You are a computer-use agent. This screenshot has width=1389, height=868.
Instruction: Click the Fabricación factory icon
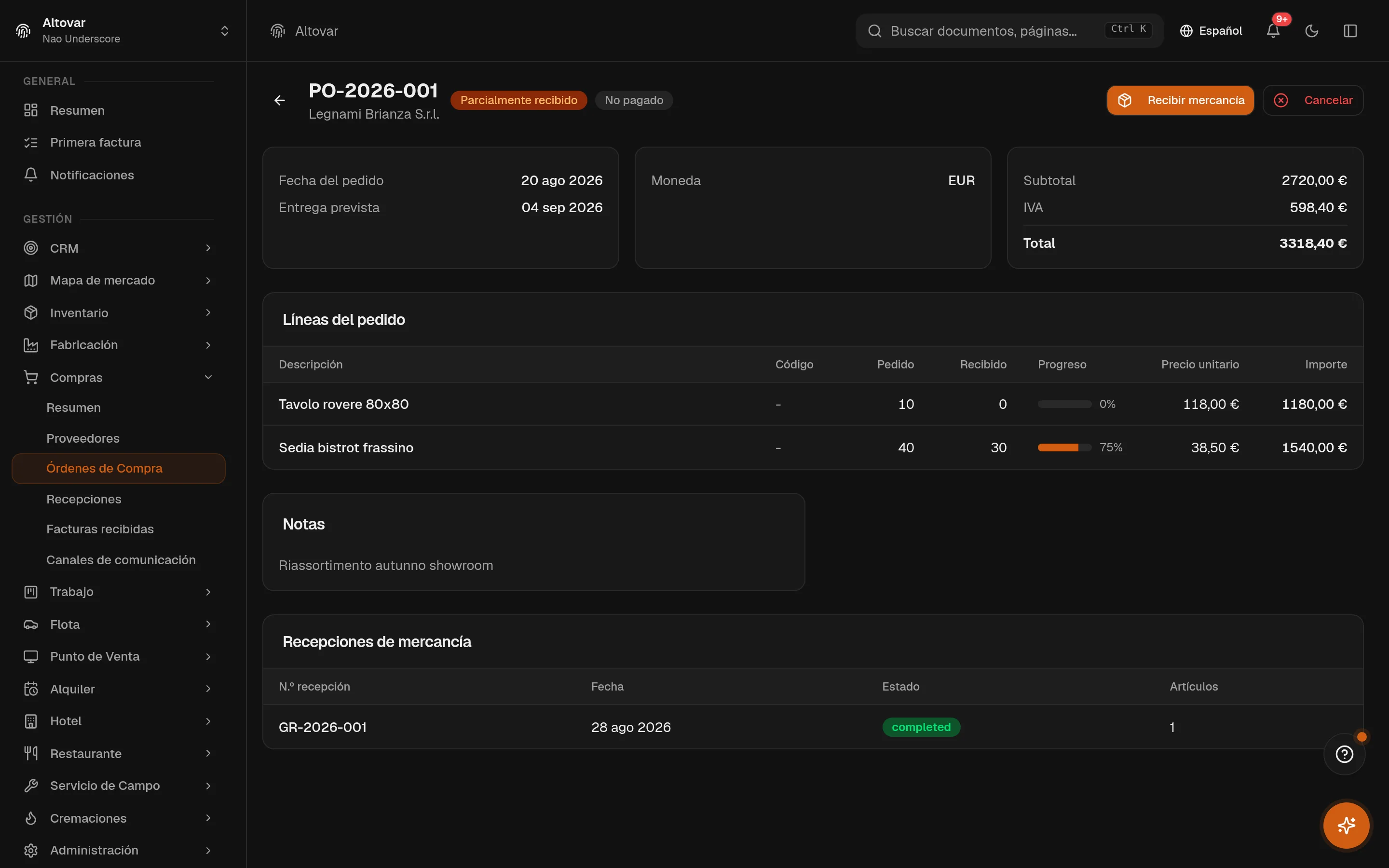pyautogui.click(x=31, y=345)
